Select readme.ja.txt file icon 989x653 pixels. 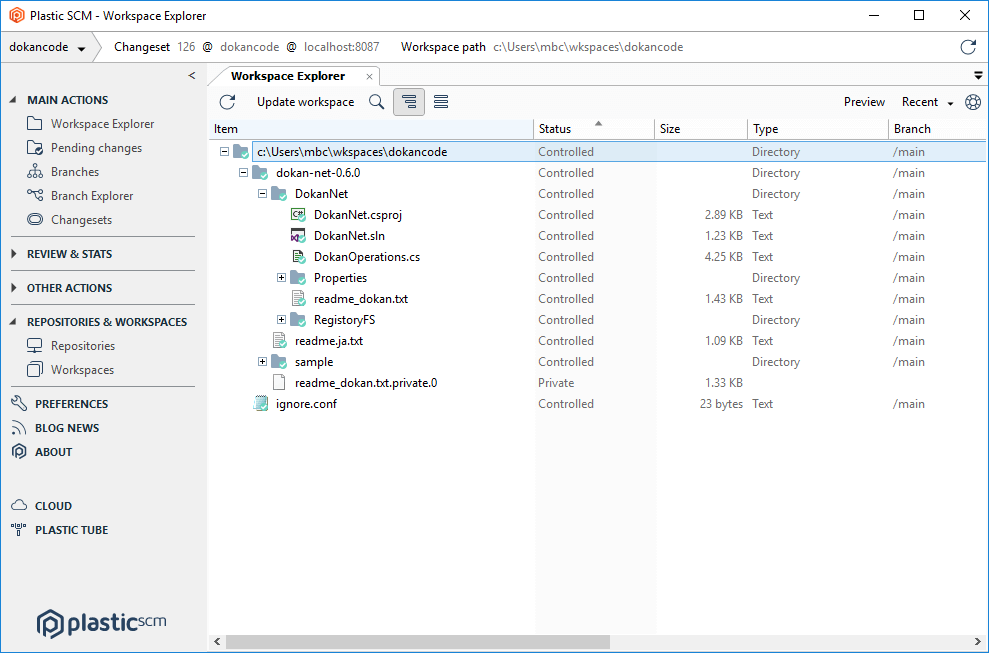[279, 341]
